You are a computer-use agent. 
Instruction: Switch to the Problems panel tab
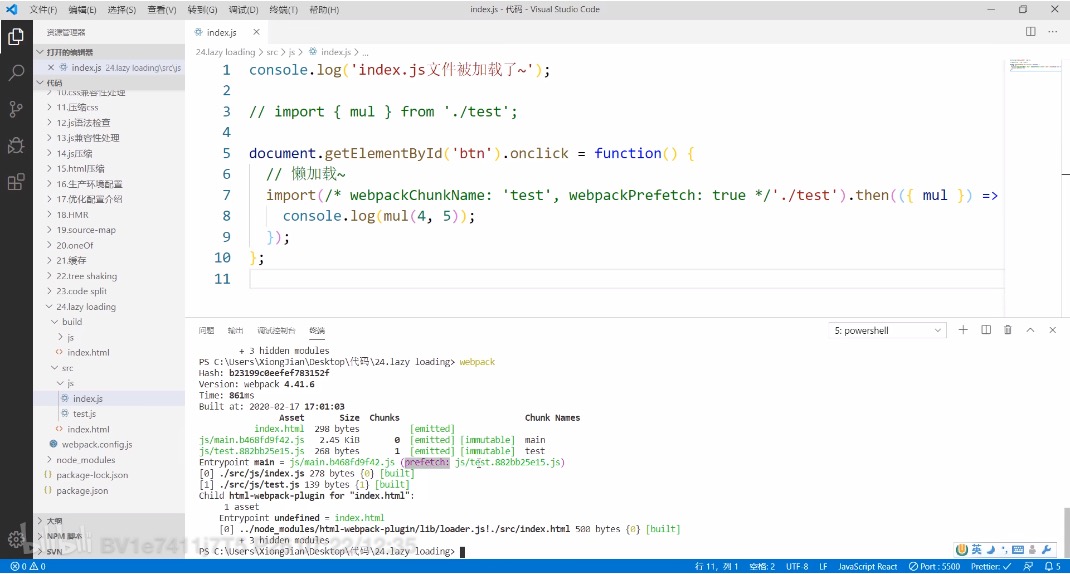[206, 330]
